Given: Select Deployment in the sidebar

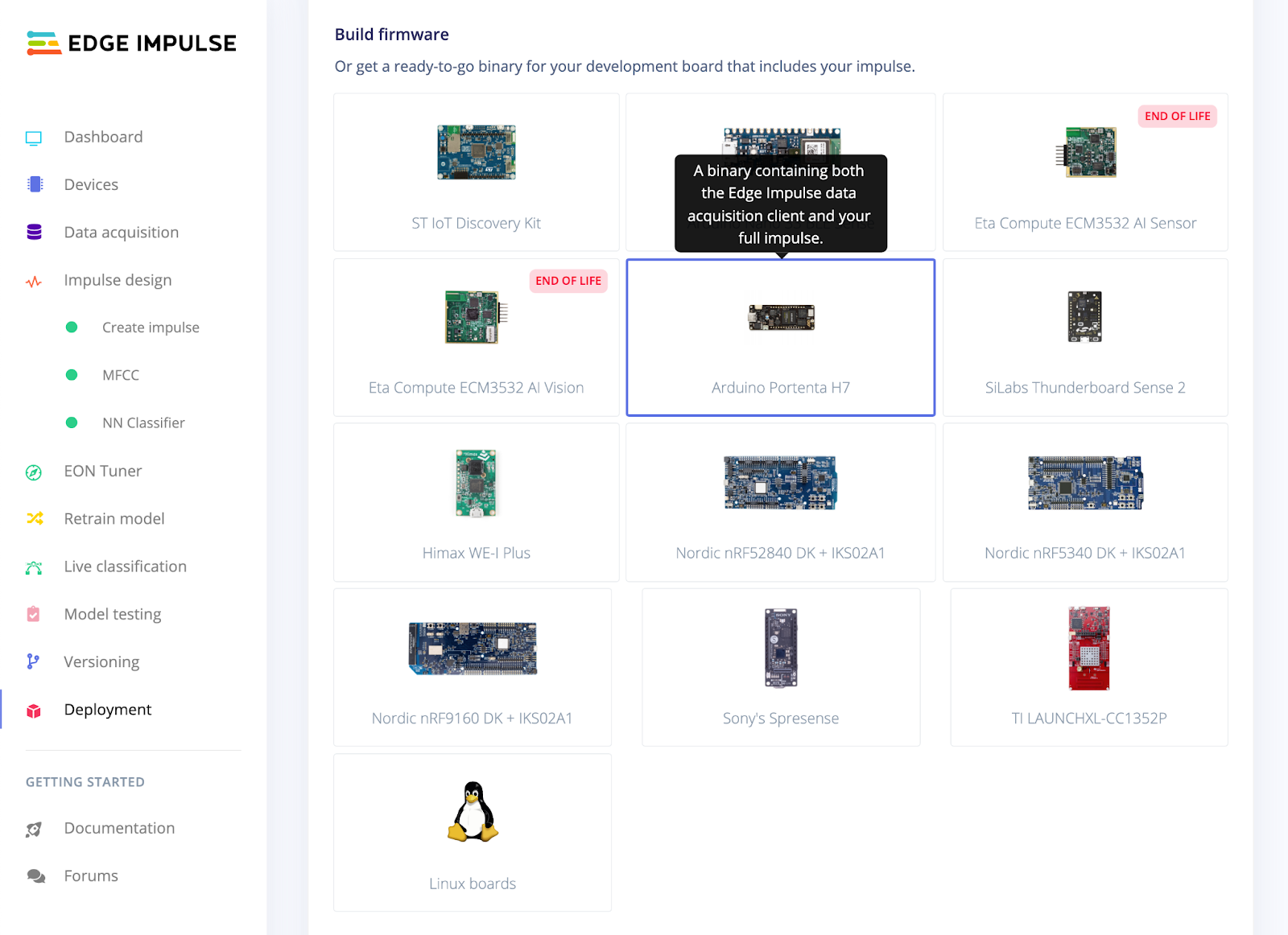Looking at the screenshot, I should tap(108, 710).
